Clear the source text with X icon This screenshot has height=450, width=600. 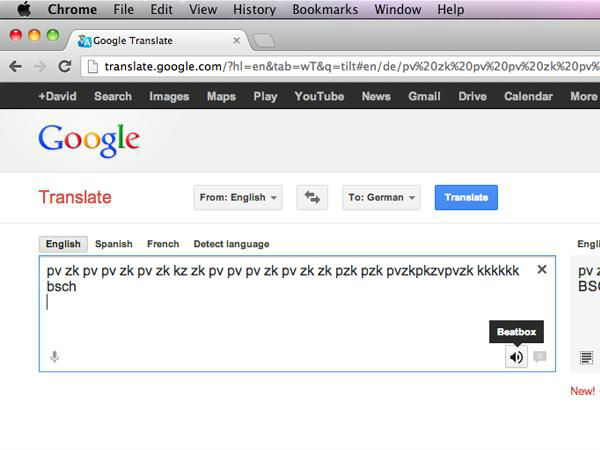point(541,269)
